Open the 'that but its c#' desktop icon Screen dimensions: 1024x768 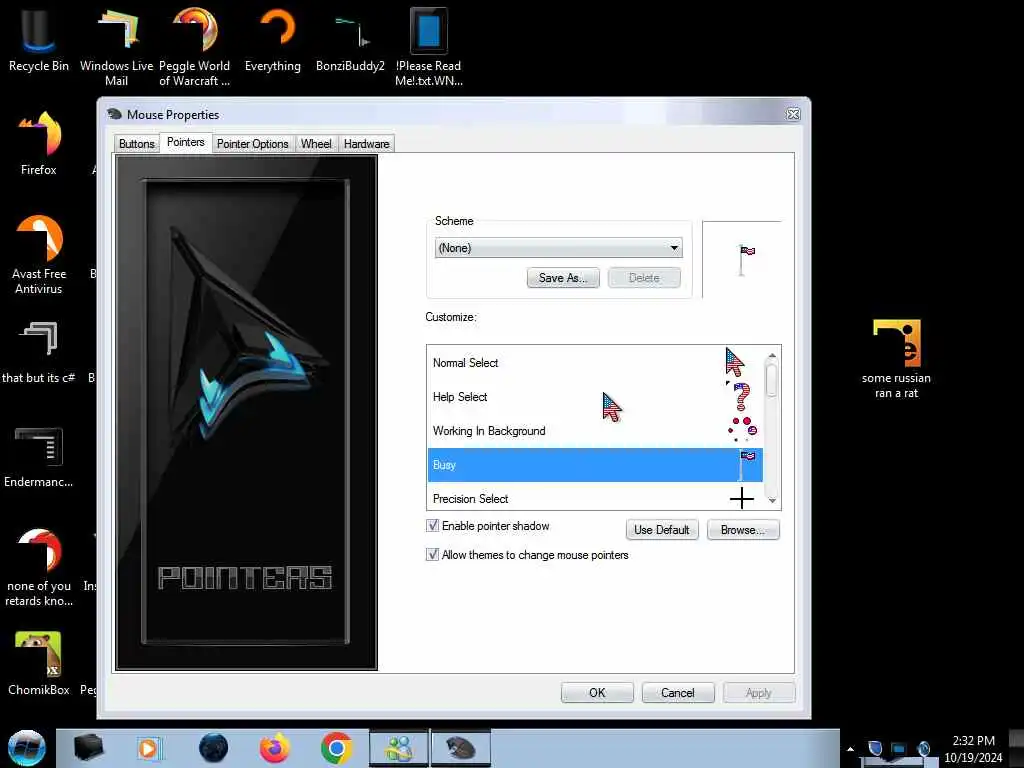click(x=39, y=353)
